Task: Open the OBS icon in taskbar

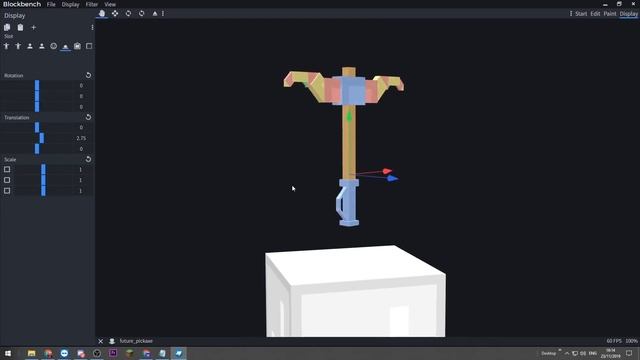Action: coord(97,353)
